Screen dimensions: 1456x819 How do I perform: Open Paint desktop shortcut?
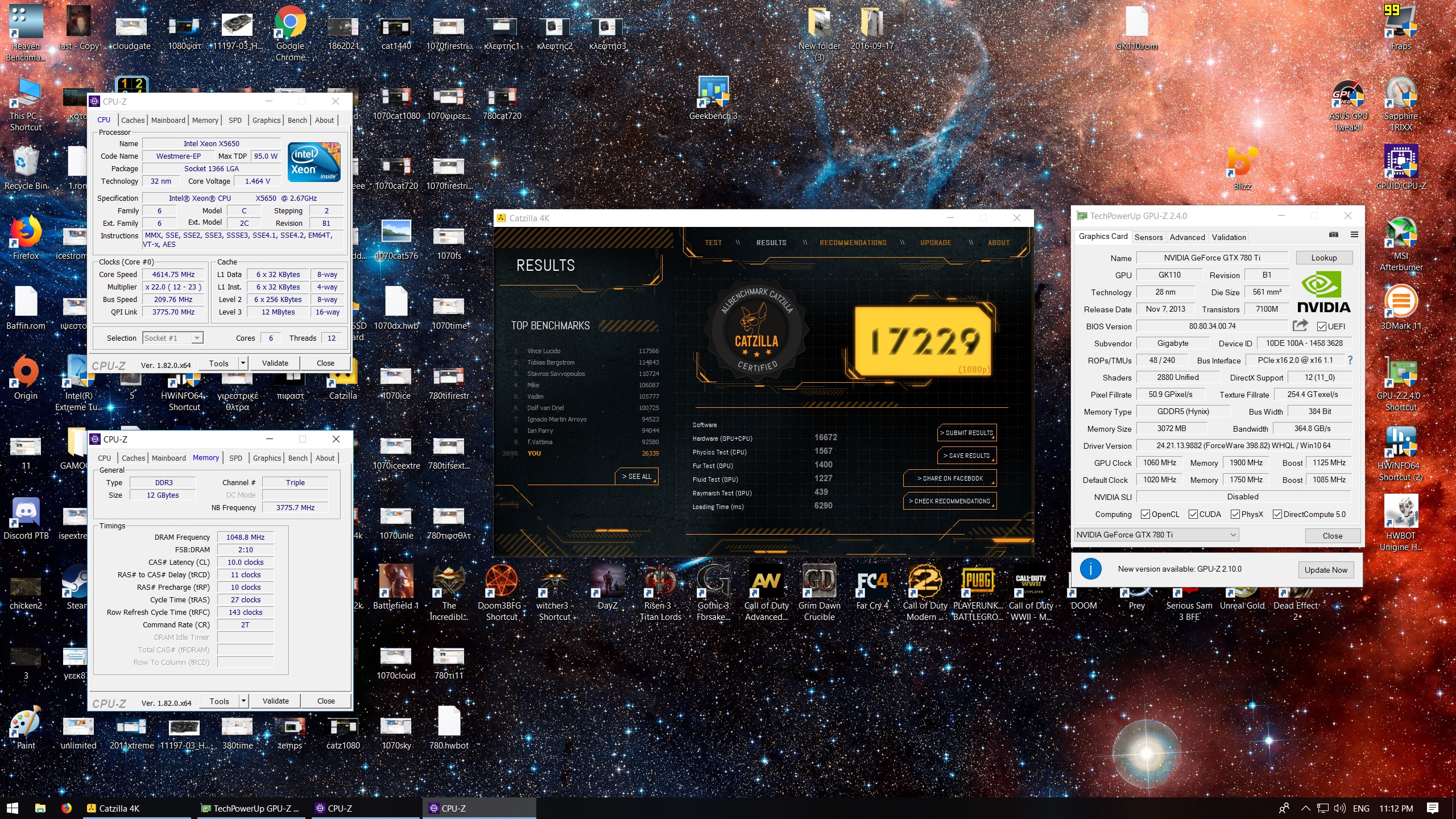[x=26, y=728]
